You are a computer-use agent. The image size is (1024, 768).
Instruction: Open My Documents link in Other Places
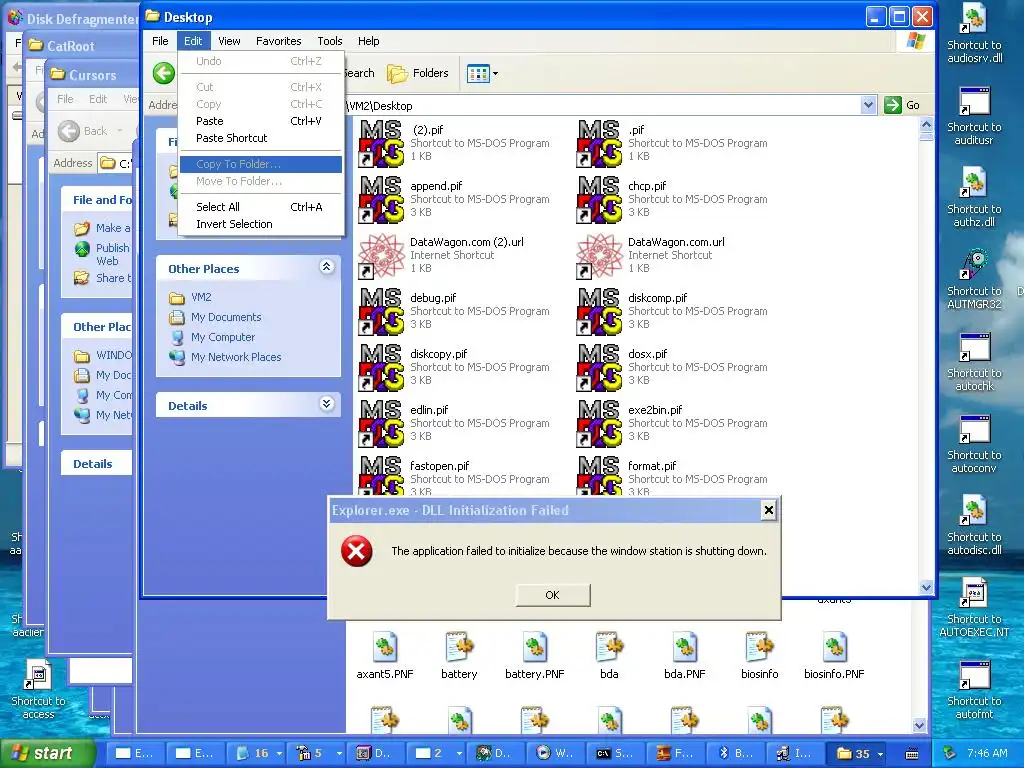tap(226, 317)
